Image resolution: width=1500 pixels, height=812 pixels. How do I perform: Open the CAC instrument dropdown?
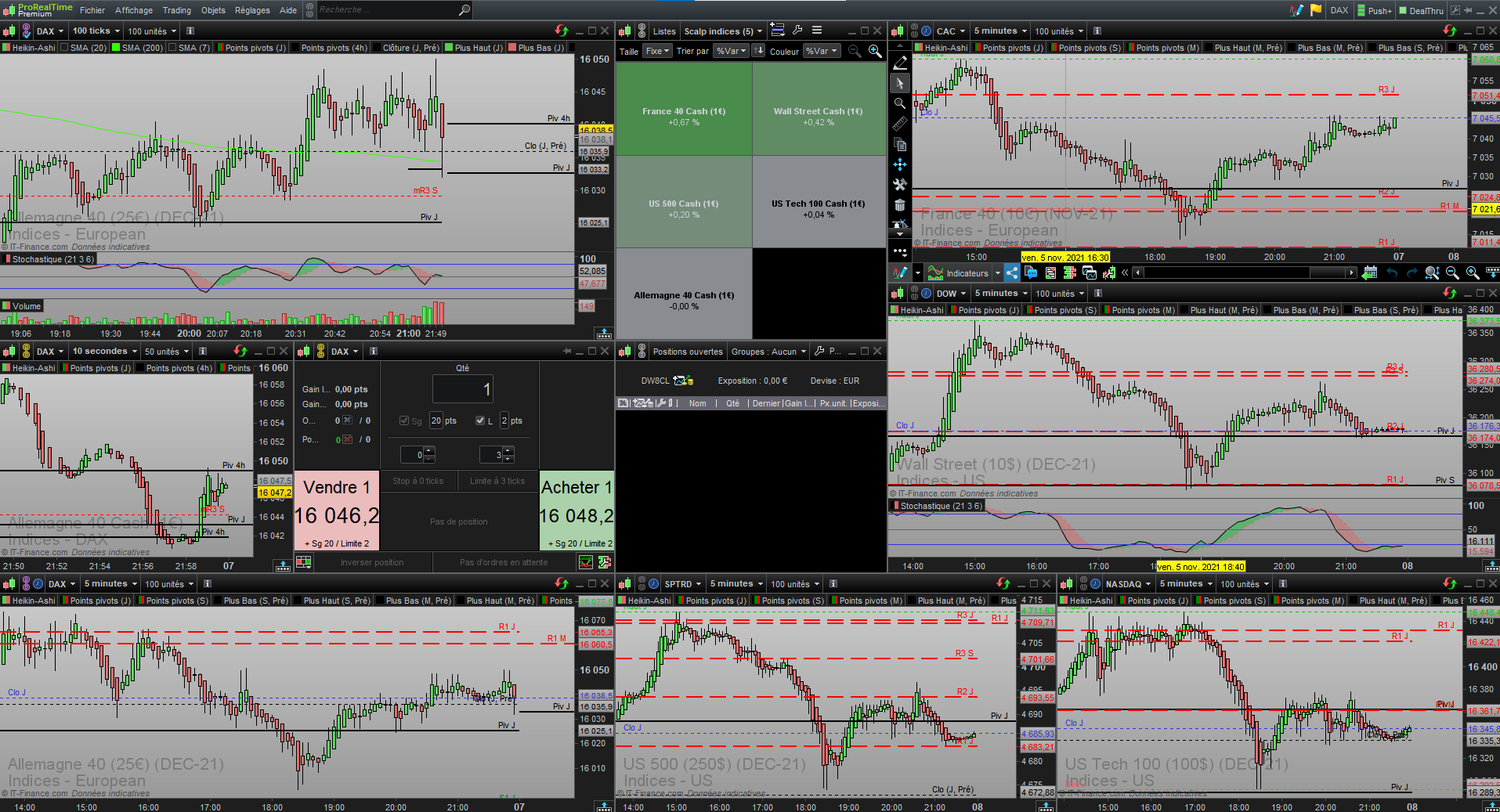pos(951,31)
